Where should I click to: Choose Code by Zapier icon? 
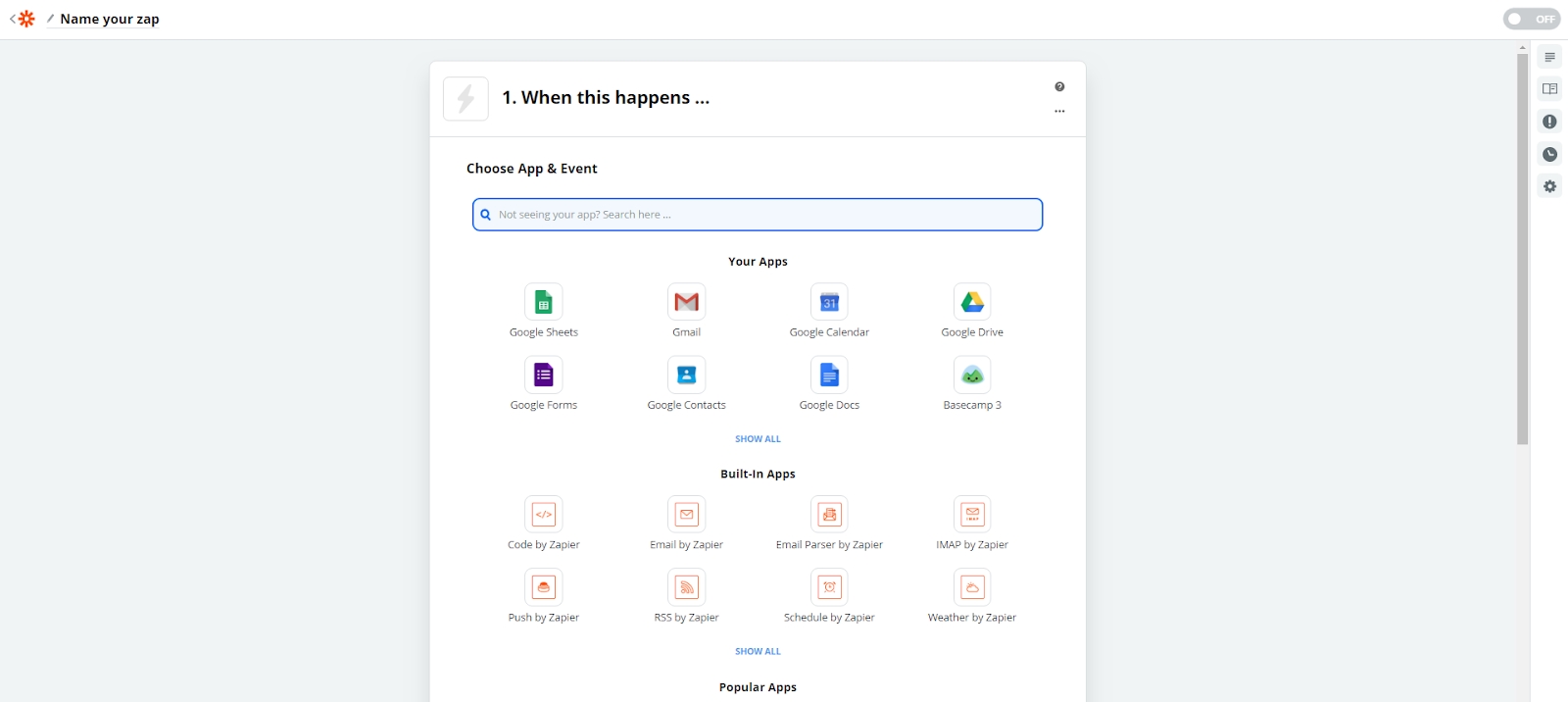click(x=543, y=515)
